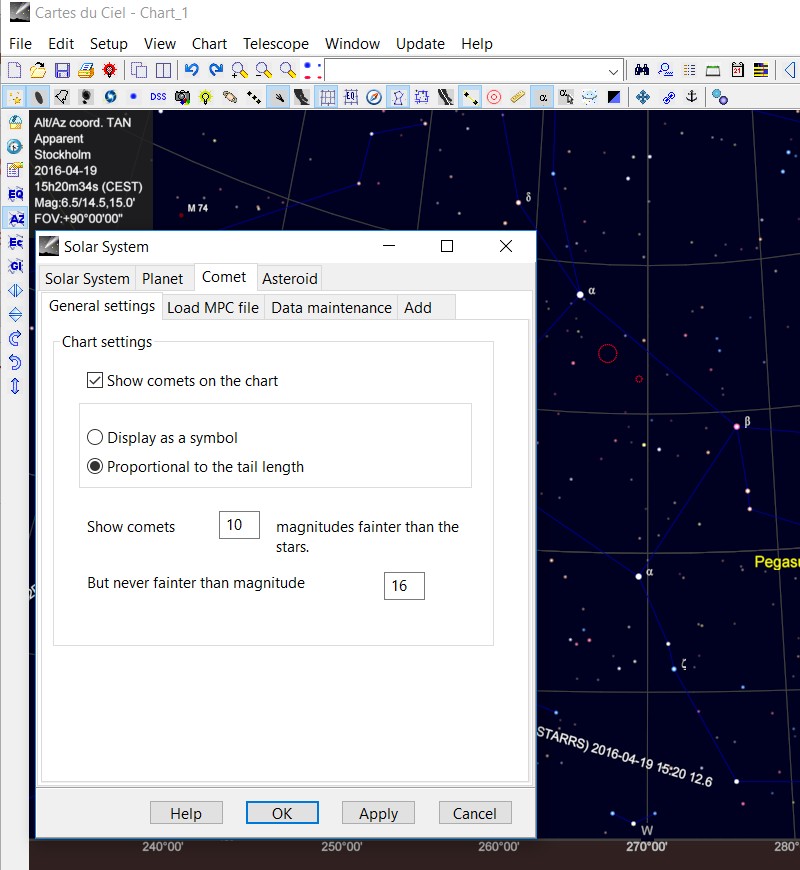Viewport: 800px width, 870px height.
Task: Click the DSS image toolbar button
Action: point(158,97)
